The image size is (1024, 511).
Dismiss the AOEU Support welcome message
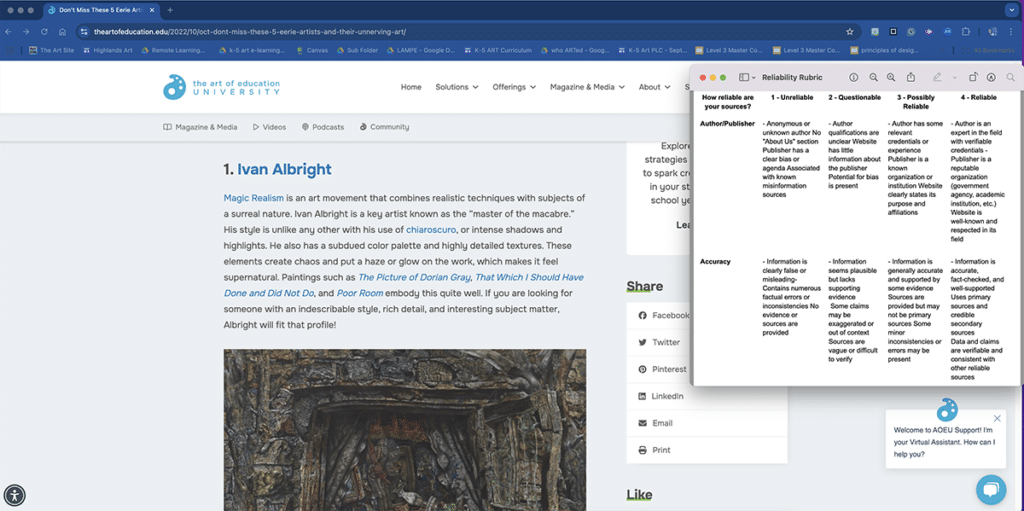(x=997, y=418)
